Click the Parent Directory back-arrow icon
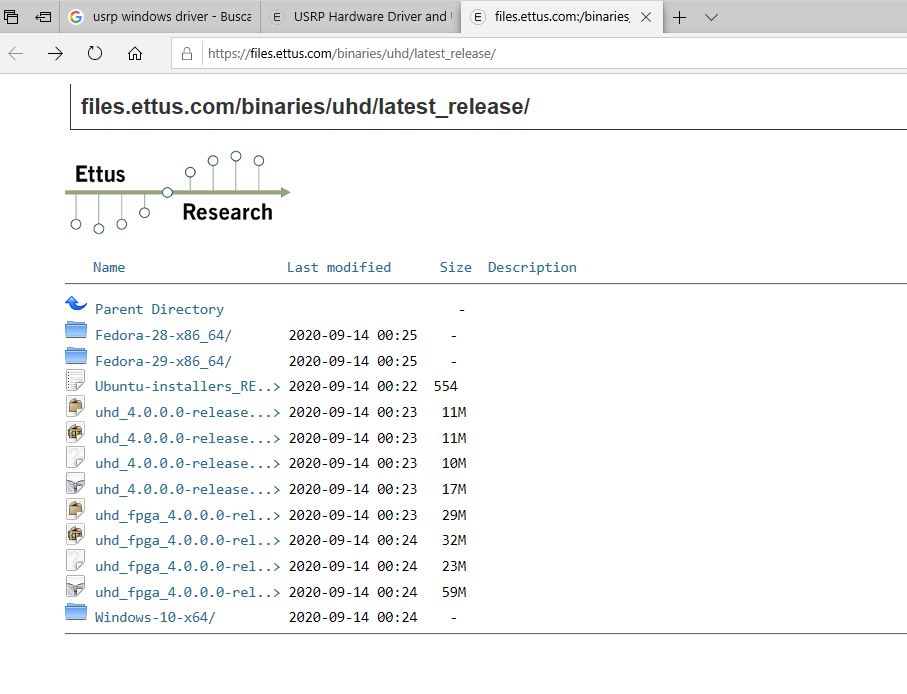Image resolution: width=907 pixels, height=694 pixels. point(76,303)
